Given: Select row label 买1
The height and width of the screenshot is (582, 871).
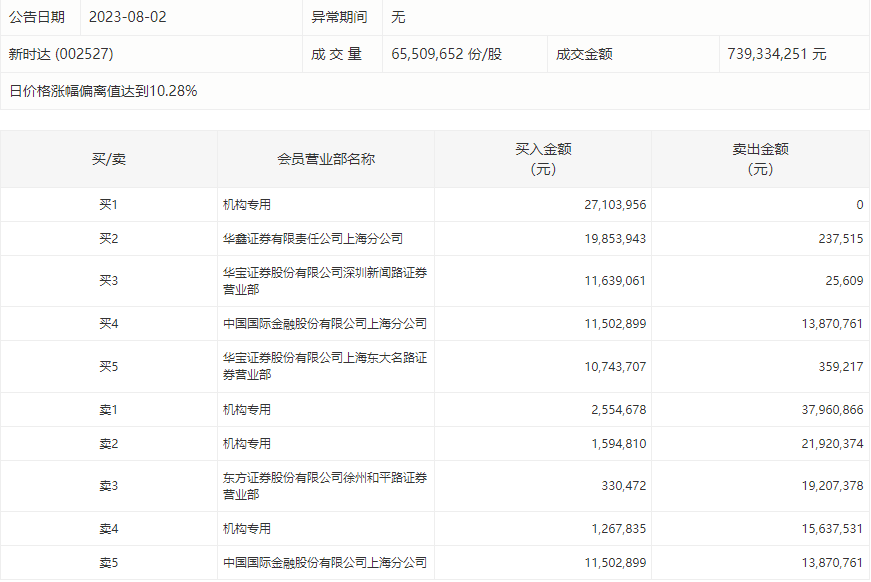Looking at the screenshot, I should (x=109, y=204).
